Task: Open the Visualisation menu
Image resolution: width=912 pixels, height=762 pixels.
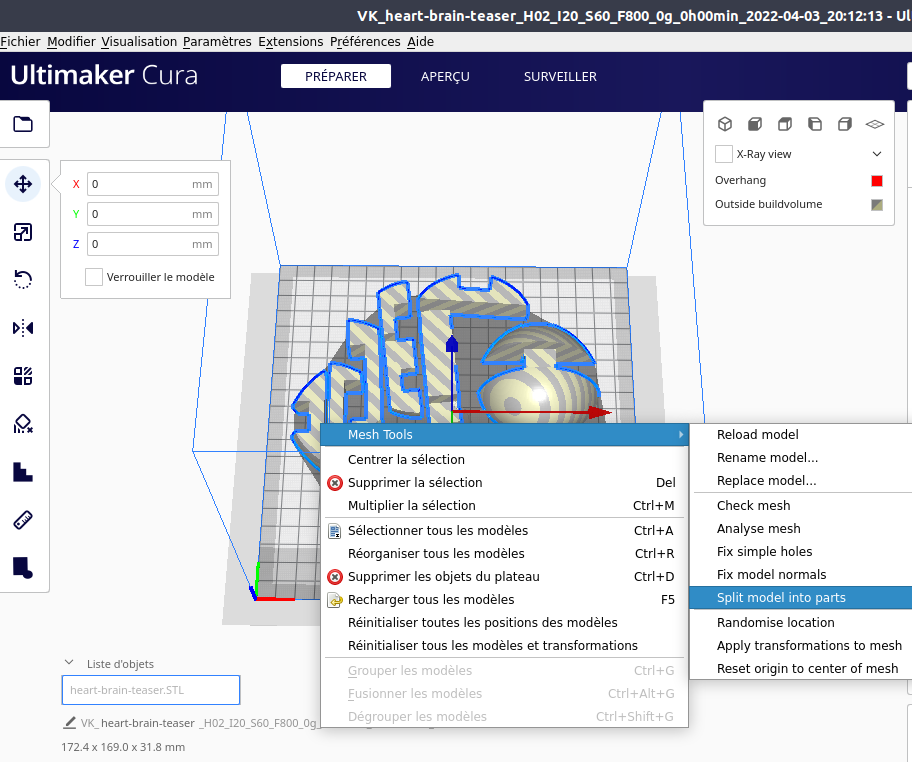Action: pyautogui.click(x=139, y=41)
